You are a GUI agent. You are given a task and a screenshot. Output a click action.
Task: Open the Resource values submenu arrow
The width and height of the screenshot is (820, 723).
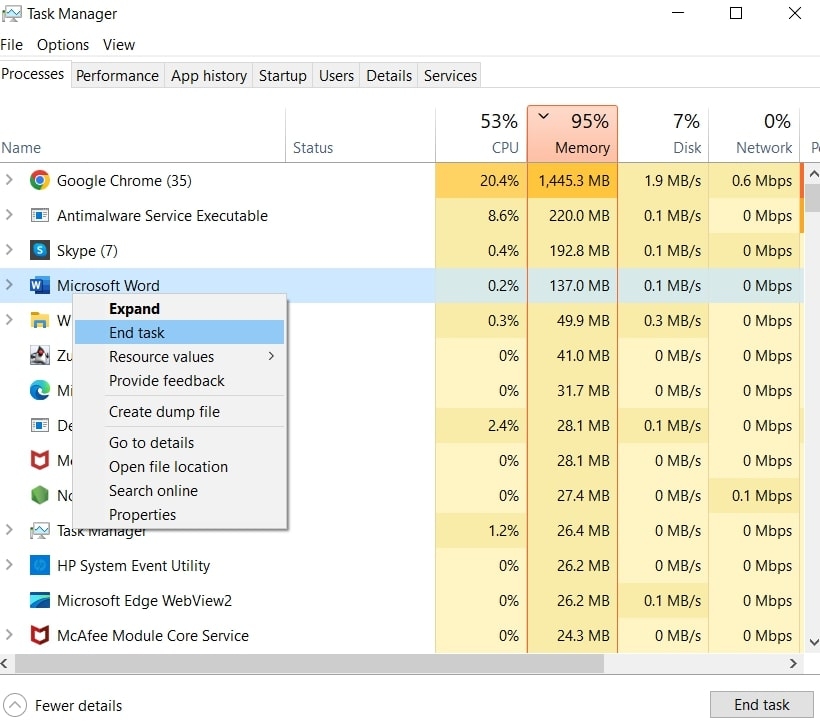point(271,357)
